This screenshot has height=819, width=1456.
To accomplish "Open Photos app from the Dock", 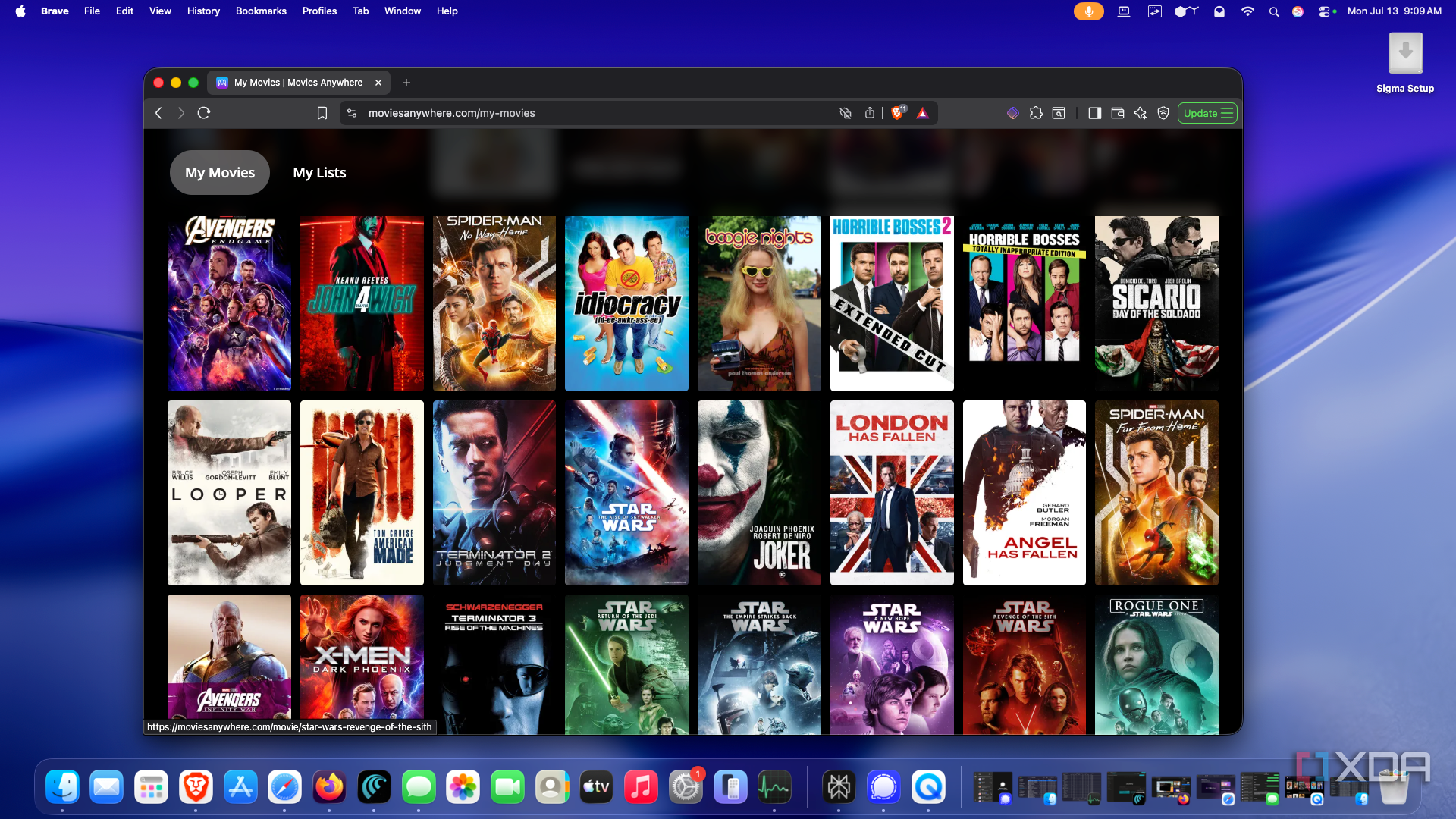I will coord(463,787).
